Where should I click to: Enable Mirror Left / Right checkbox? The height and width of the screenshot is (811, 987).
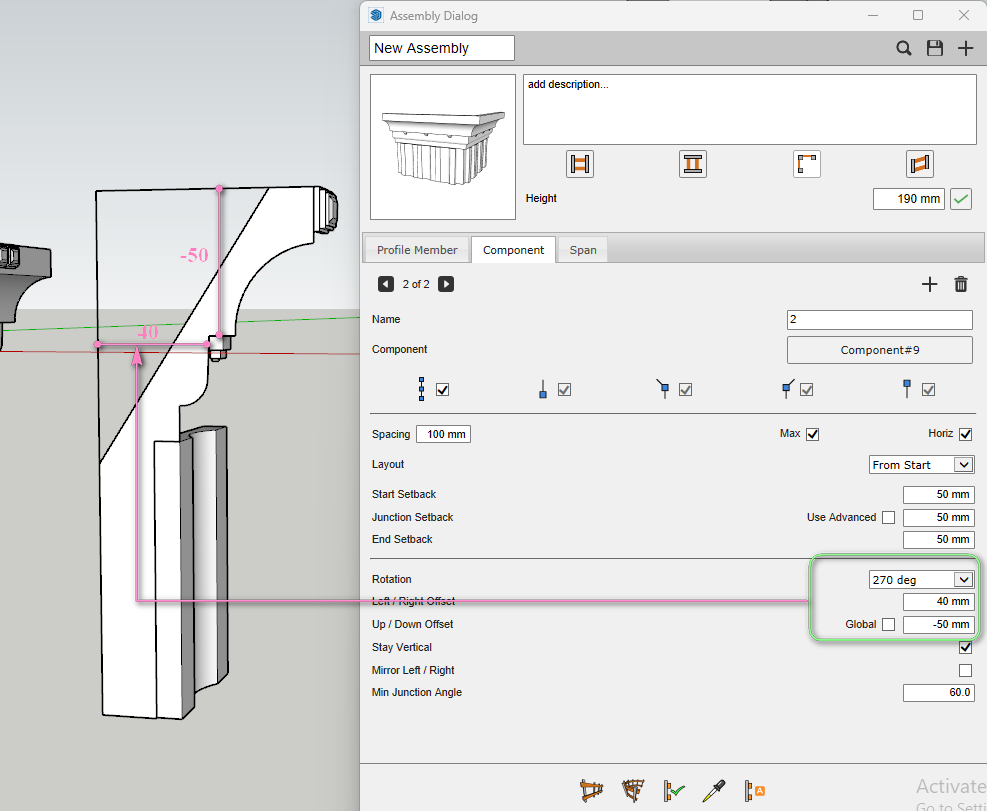[965, 670]
